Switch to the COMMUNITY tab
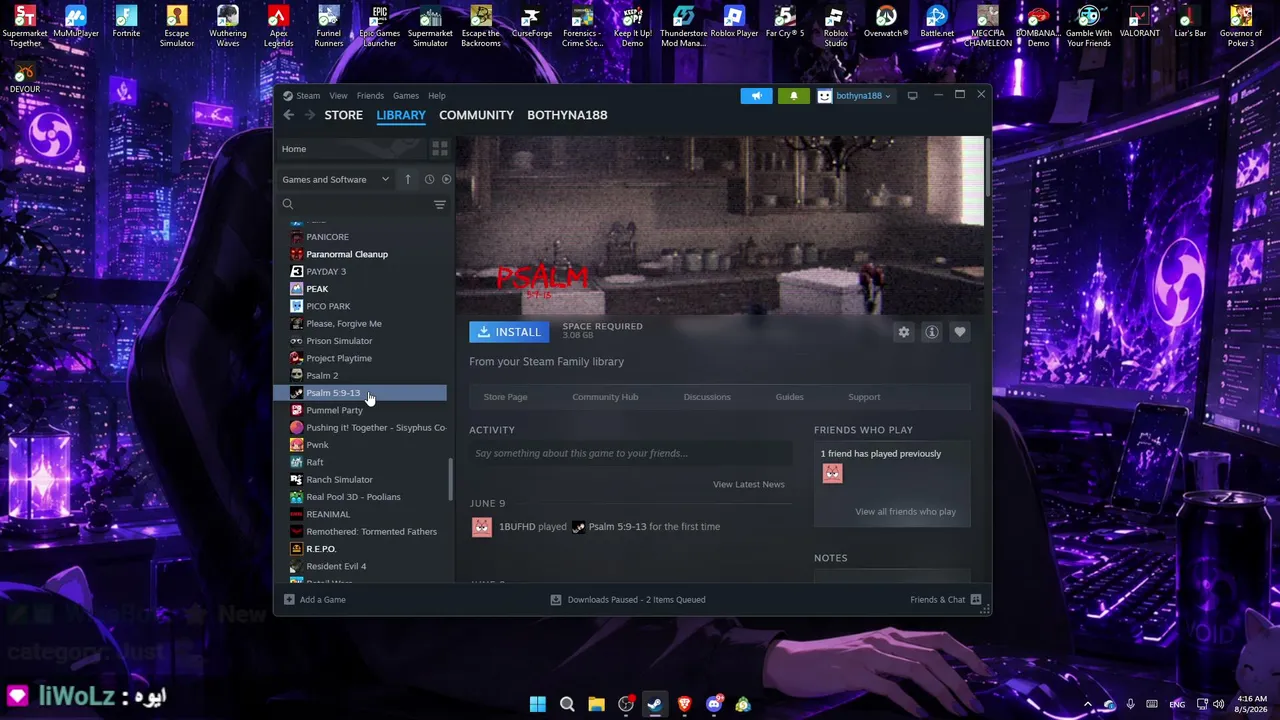The height and width of the screenshot is (720, 1280). (476, 115)
